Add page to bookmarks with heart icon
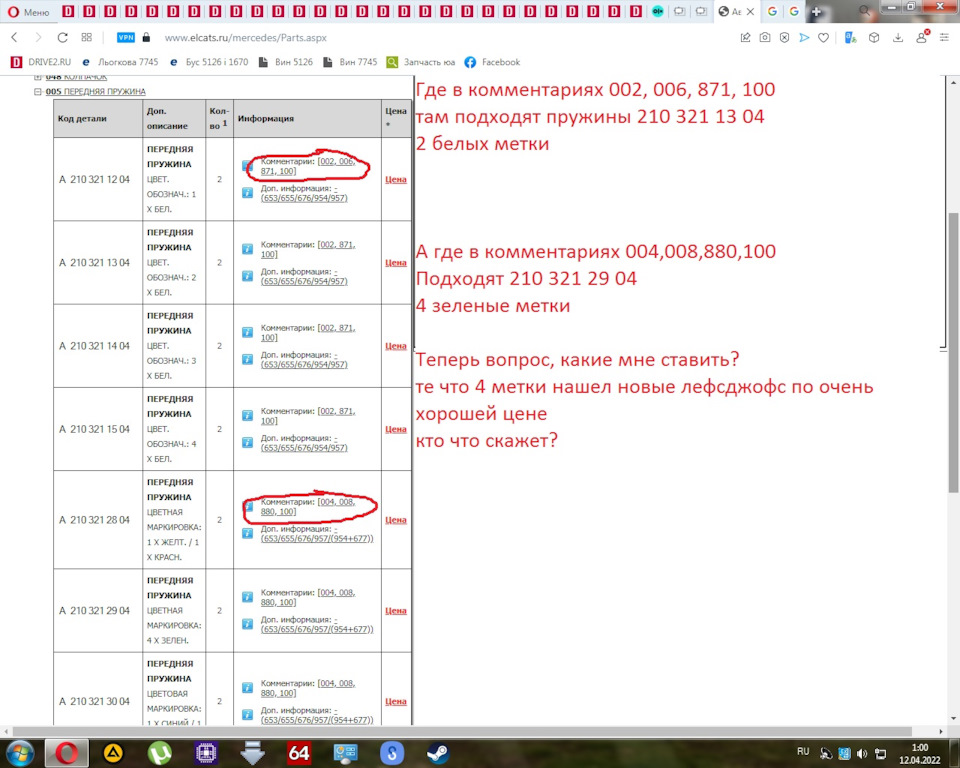This screenshot has width=960, height=768. tap(823, 37)
